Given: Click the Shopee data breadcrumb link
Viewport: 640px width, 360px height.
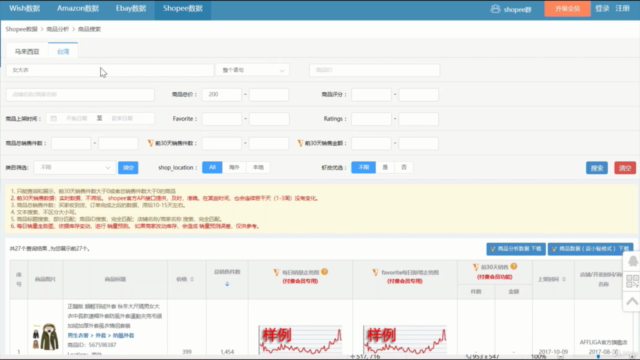Looking at the screenshot, I should (22, 29).
